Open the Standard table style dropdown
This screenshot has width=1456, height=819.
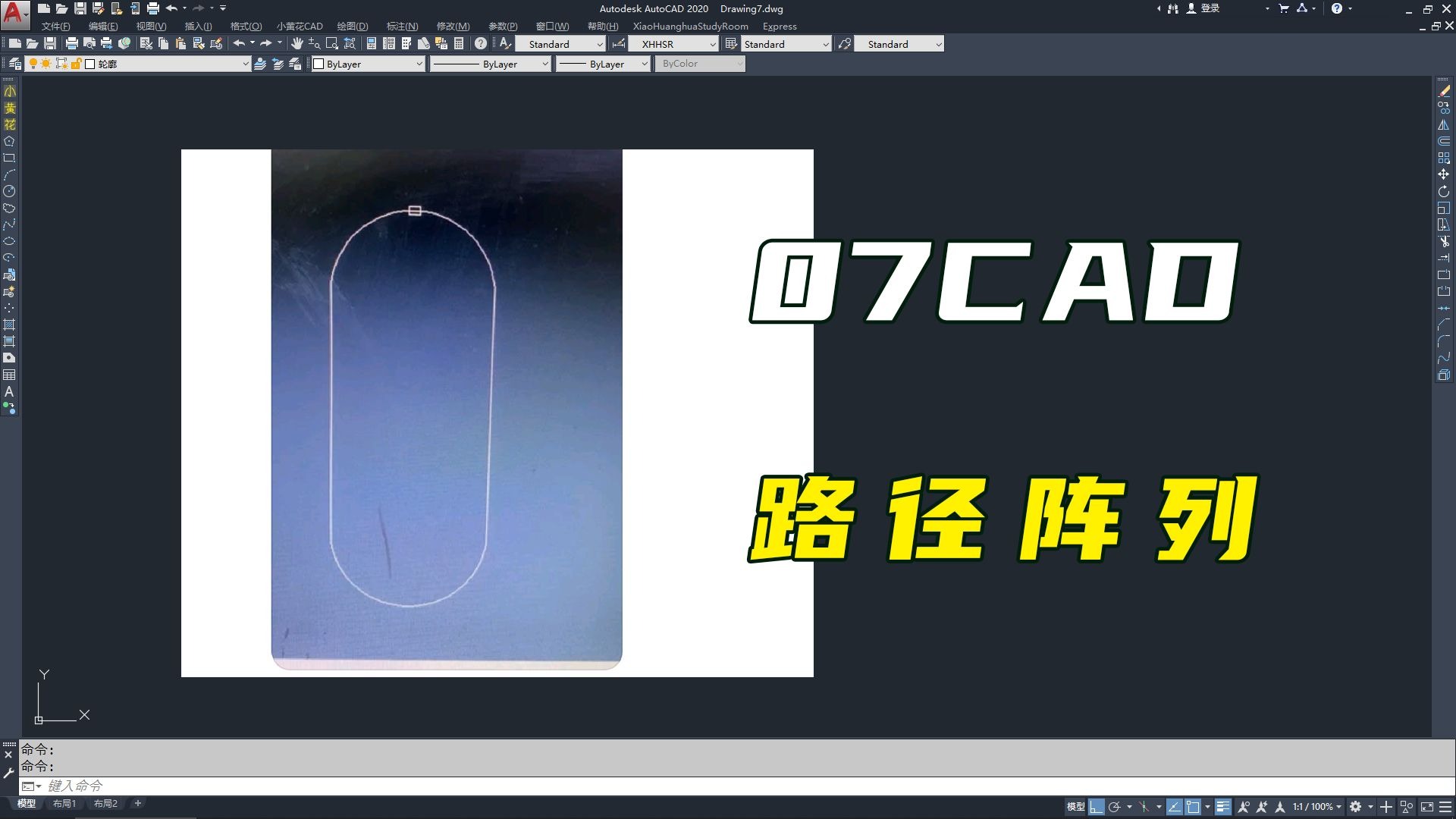point(786,44)
